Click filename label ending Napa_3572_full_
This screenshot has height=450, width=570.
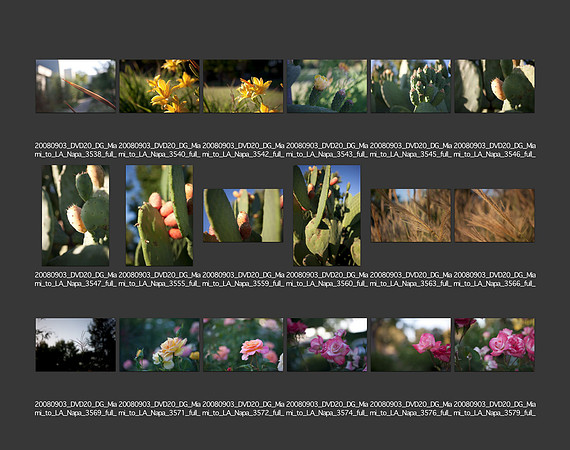[x=243, y=408]
